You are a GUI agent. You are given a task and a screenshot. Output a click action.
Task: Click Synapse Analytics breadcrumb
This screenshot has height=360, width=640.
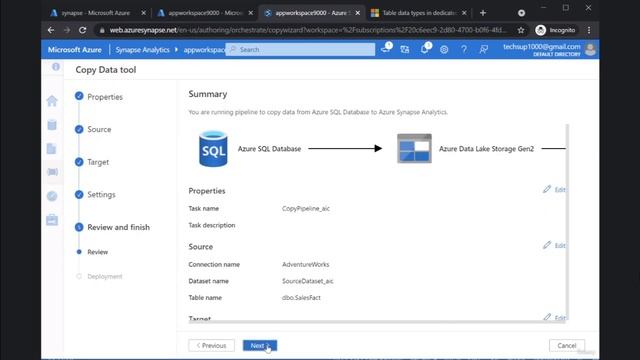142,49
